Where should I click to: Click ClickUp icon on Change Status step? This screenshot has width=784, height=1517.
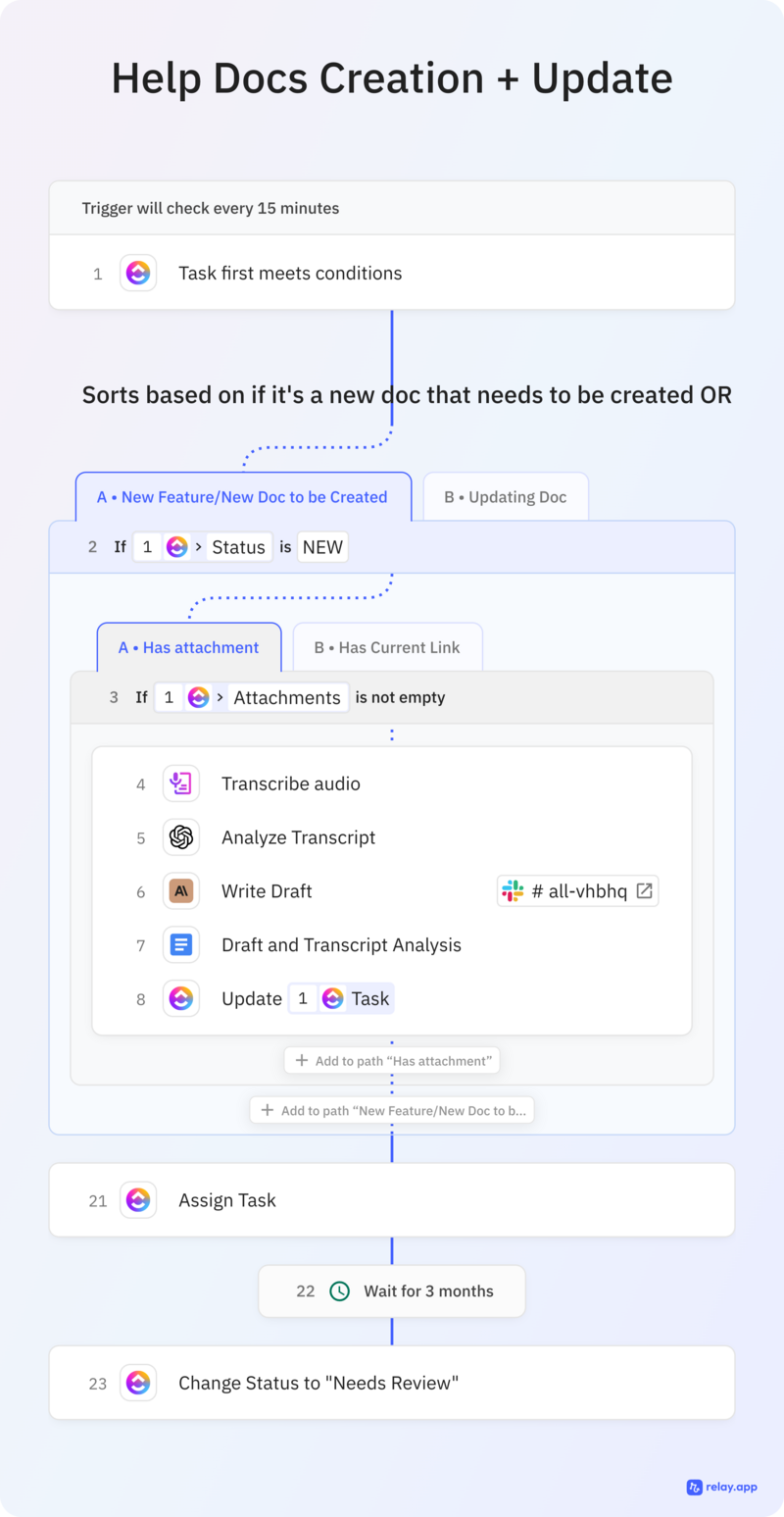138,1384
